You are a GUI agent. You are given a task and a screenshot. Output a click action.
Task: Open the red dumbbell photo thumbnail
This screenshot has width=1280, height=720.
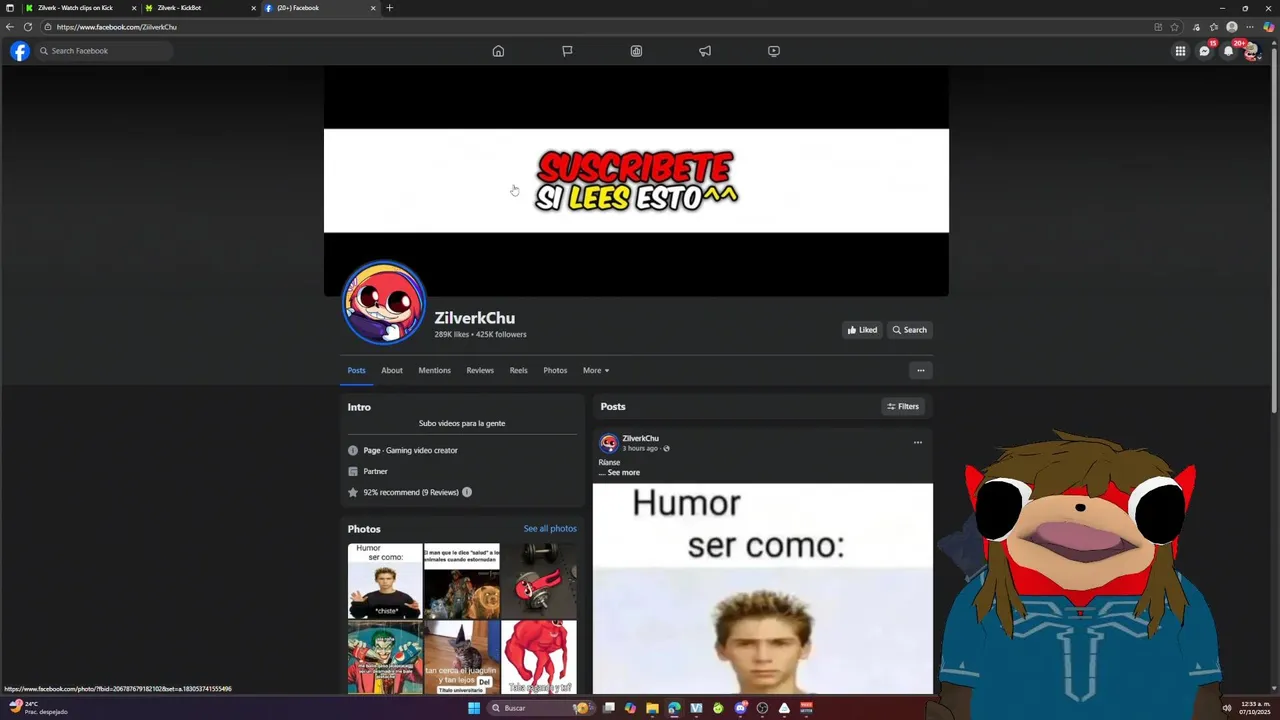pos(539,581)
